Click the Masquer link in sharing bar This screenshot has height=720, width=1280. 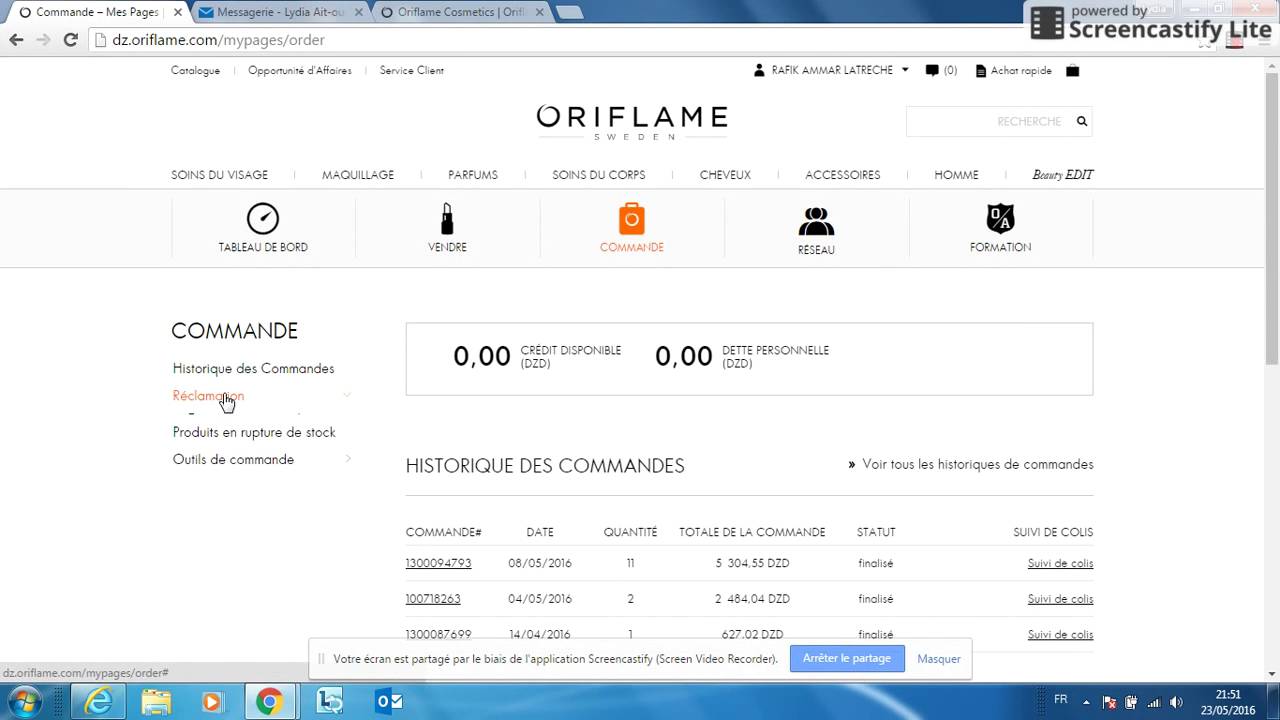938,659
